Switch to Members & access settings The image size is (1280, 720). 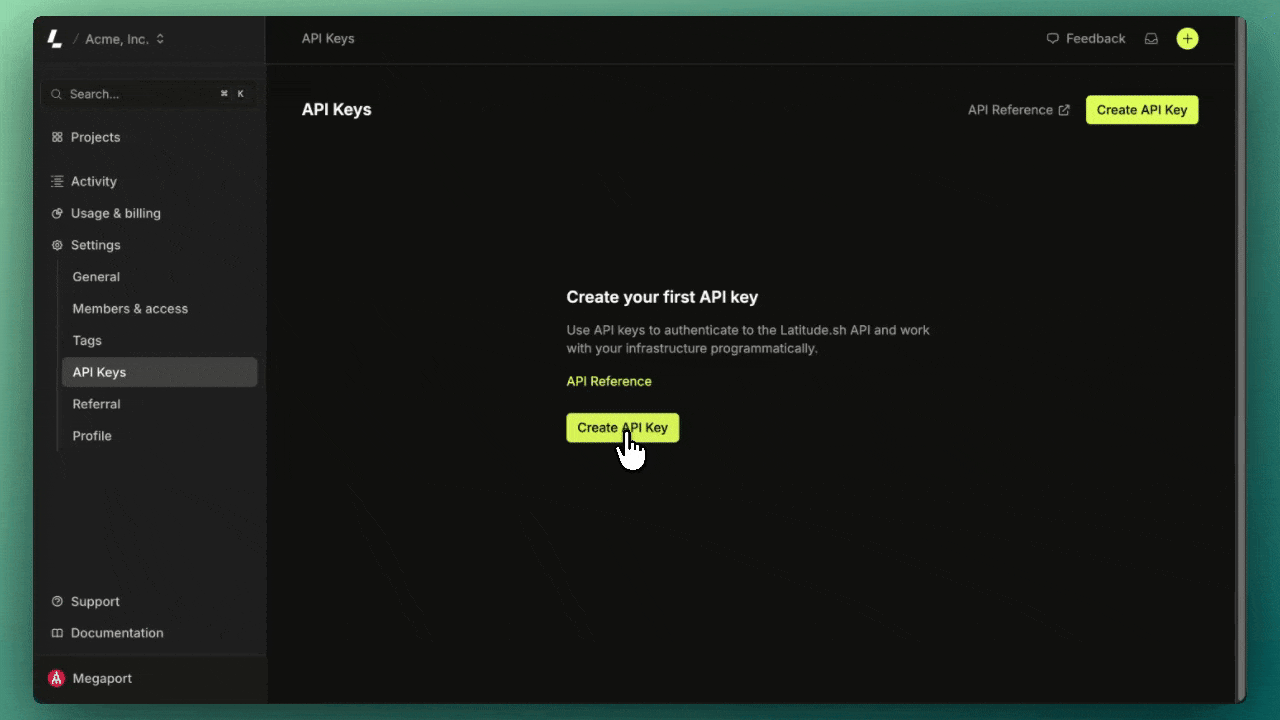point(130,308)
